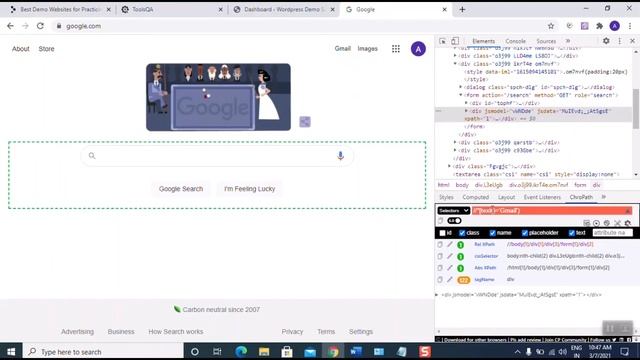Uncheck the class attribute checkbox

(462, 233)
